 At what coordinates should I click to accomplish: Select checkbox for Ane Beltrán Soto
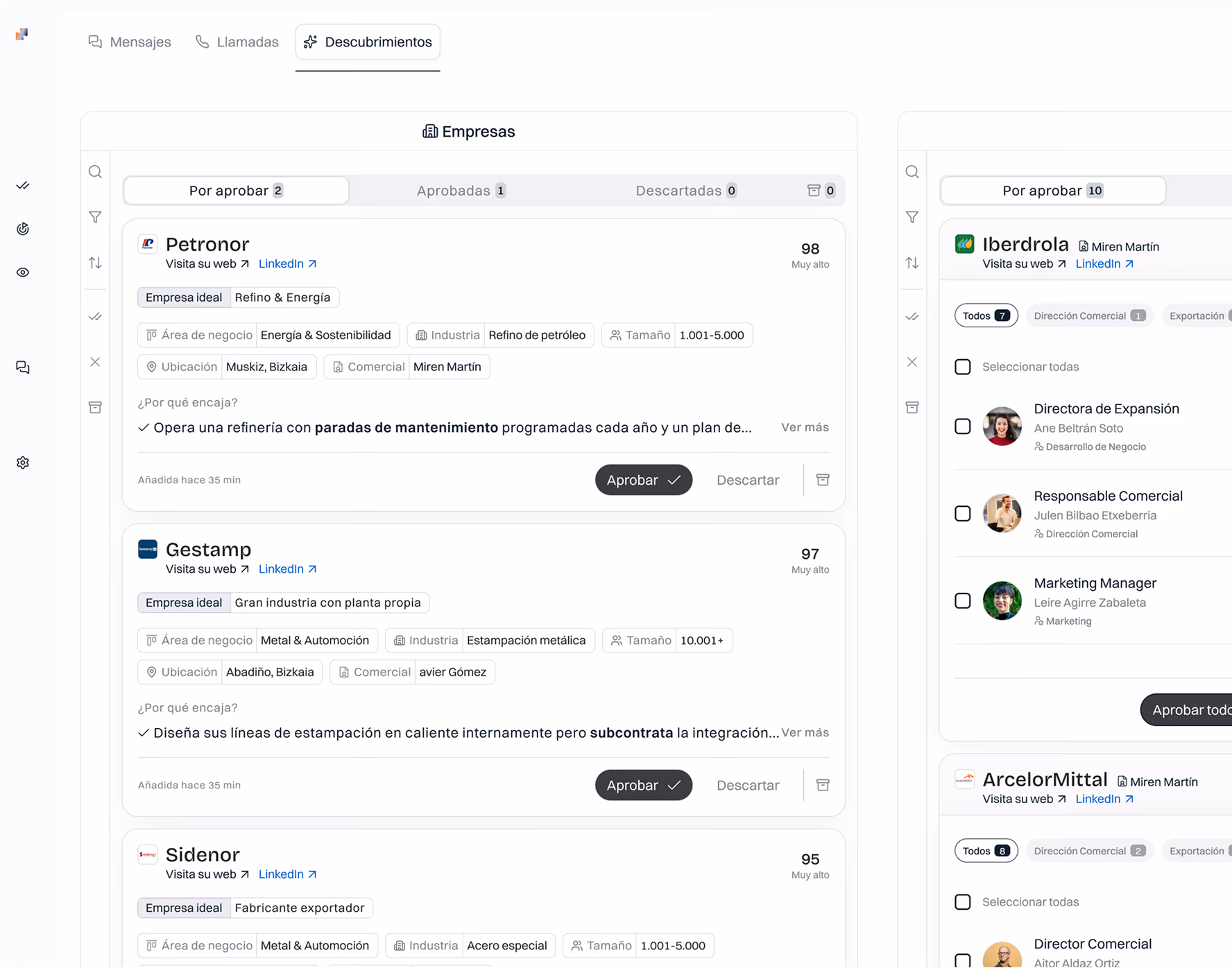[963, 426]
